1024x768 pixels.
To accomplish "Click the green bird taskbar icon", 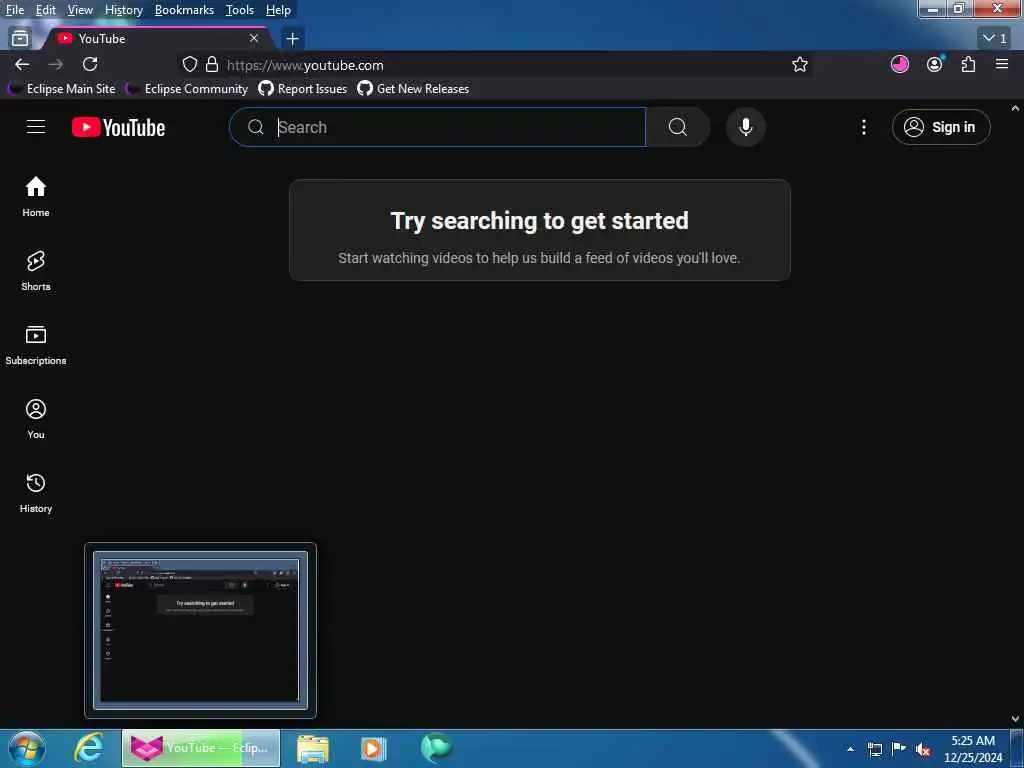I will tap(436, 748).
